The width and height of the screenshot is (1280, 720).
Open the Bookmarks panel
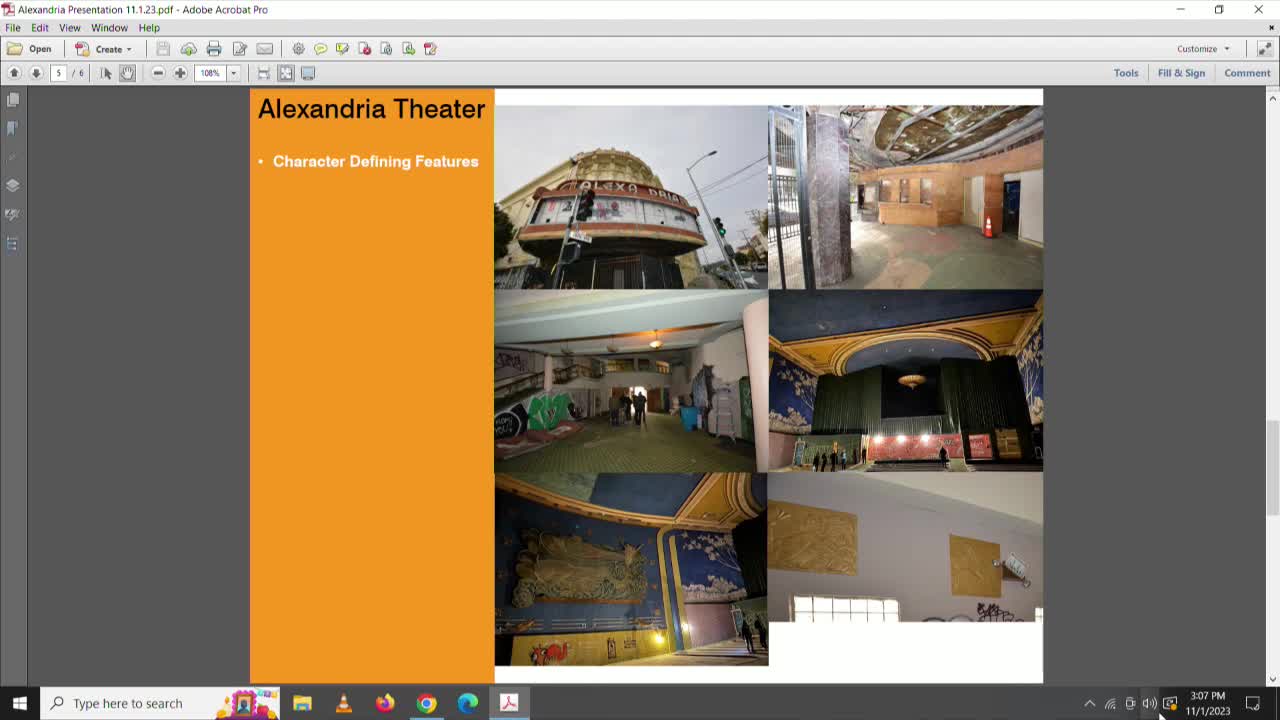point(13,128)
